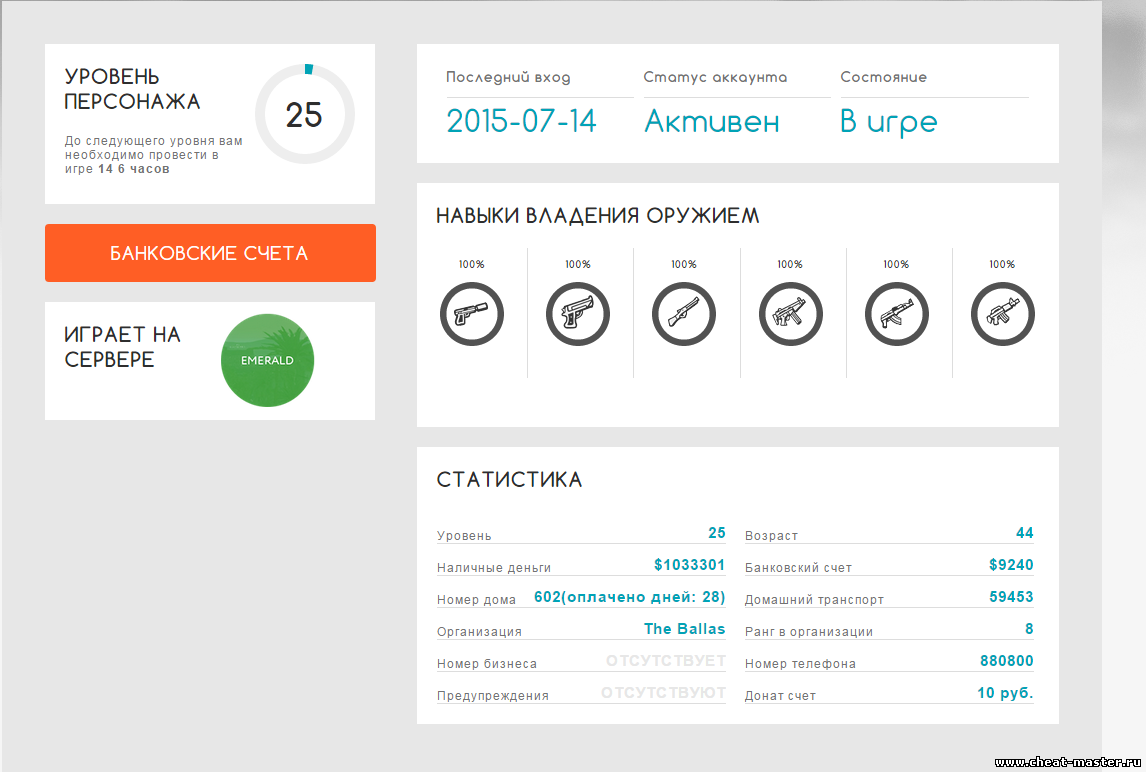Select the Desert Eagle skill icon

point(578,315)
